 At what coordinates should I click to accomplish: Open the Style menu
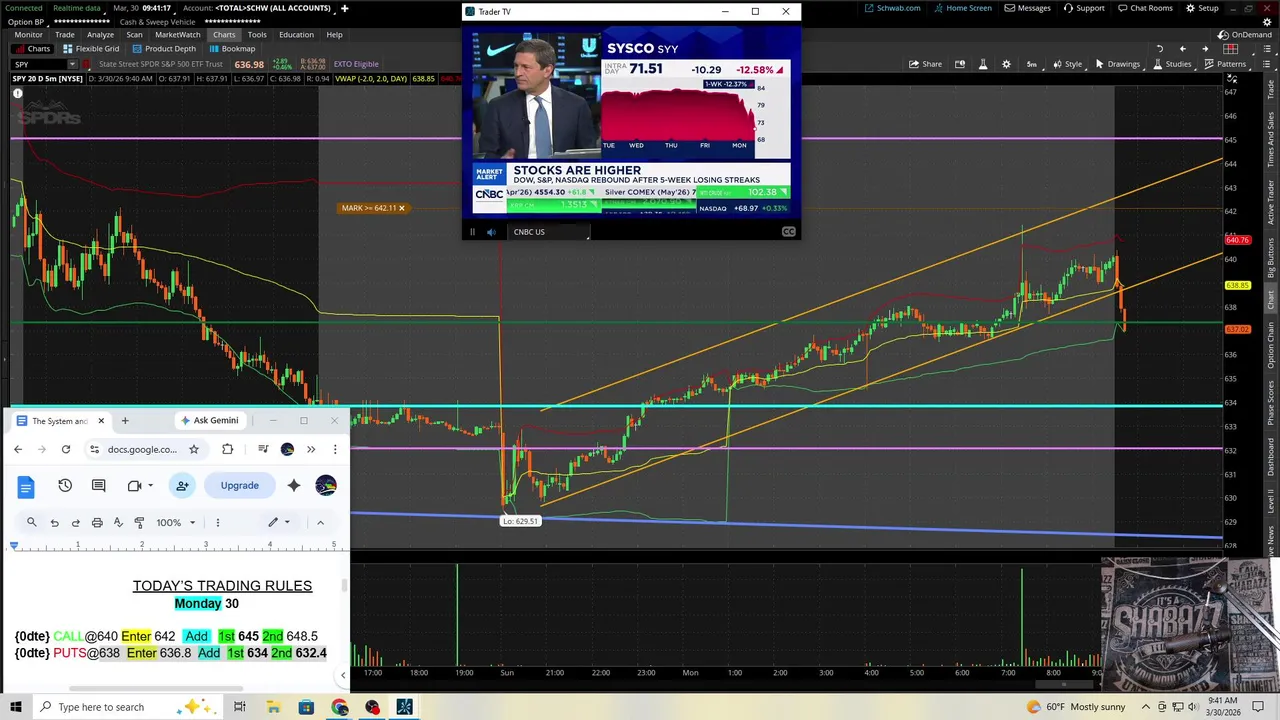click(1068, 64)
